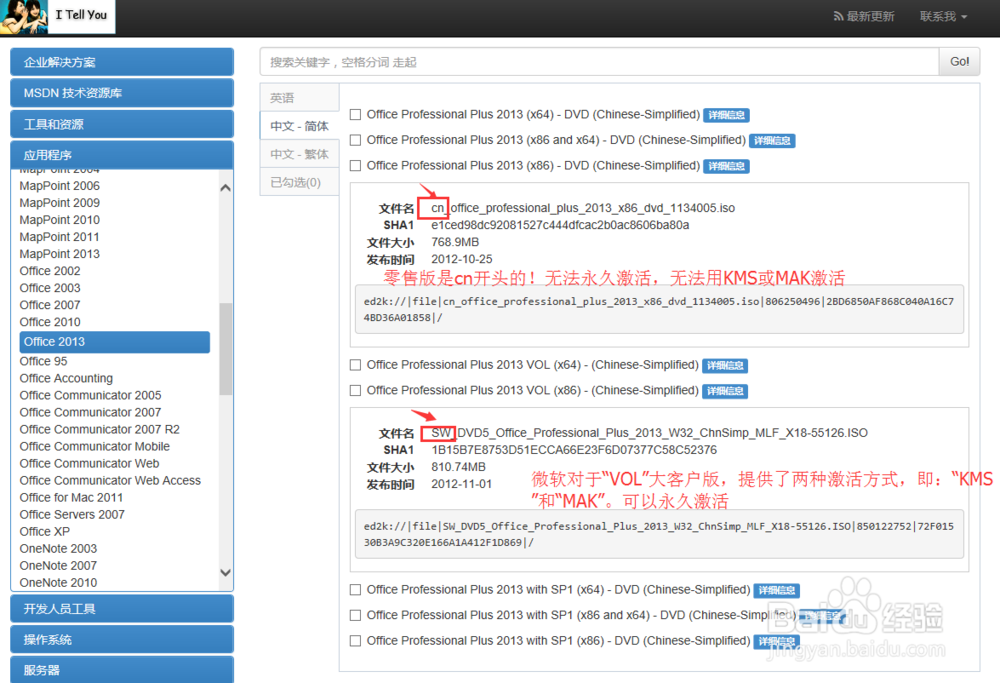The width and height of the screenshot is (1000, 683).
Task: Select MapPoint 2013 in the list
Action: point(59,254)
